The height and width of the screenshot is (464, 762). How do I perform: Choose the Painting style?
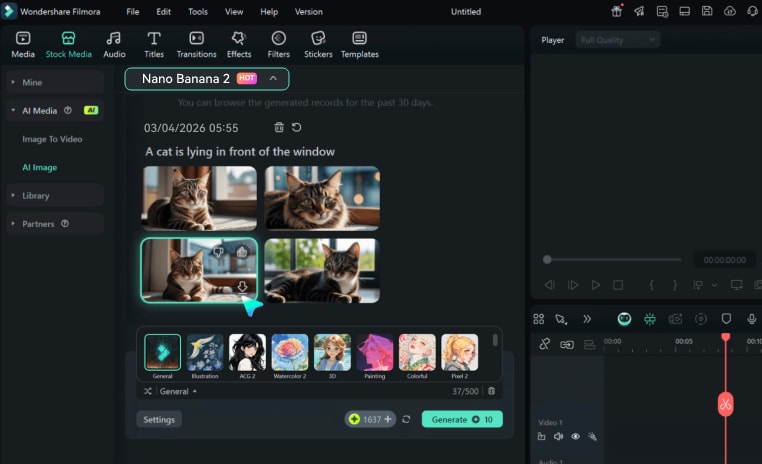(375, 356)
